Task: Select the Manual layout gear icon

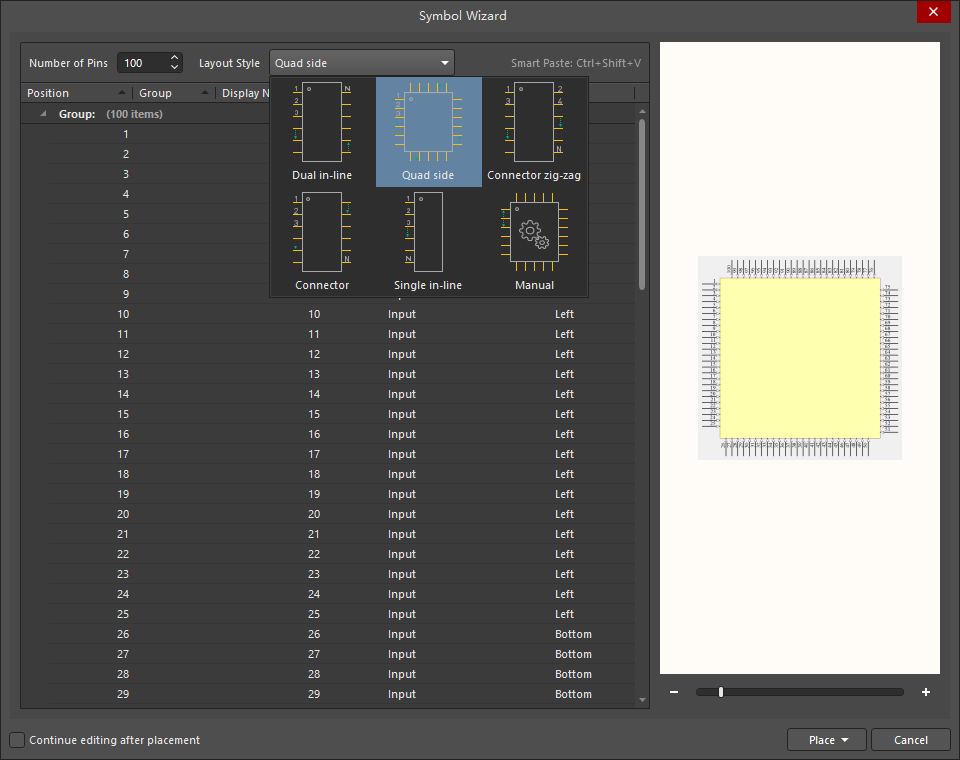Action: [x=534, y=232]
